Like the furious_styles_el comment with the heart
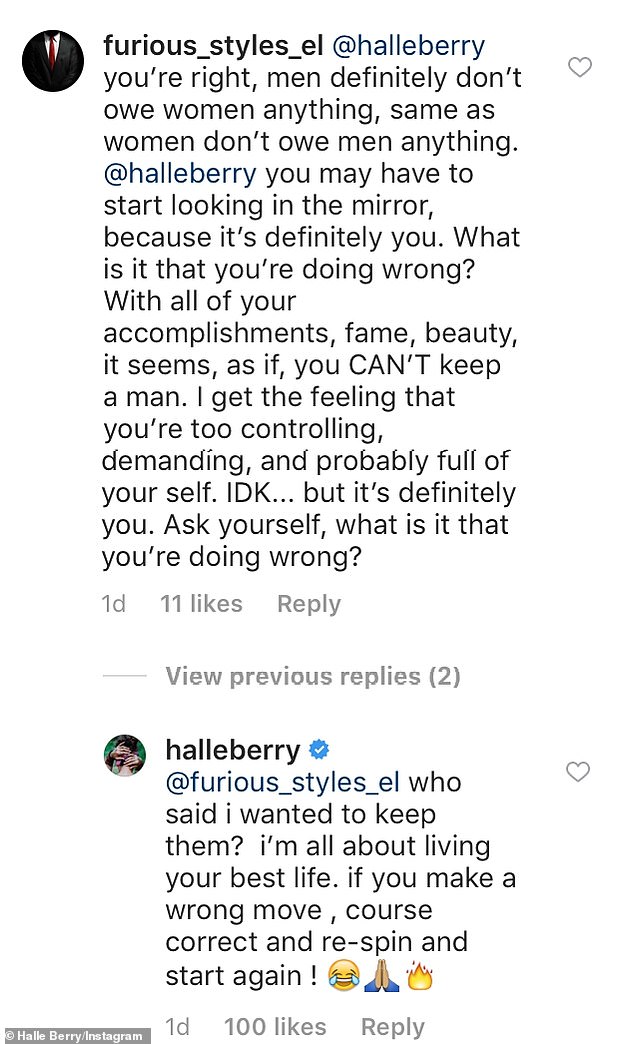The image size is (634, 1044). point(579,68)
